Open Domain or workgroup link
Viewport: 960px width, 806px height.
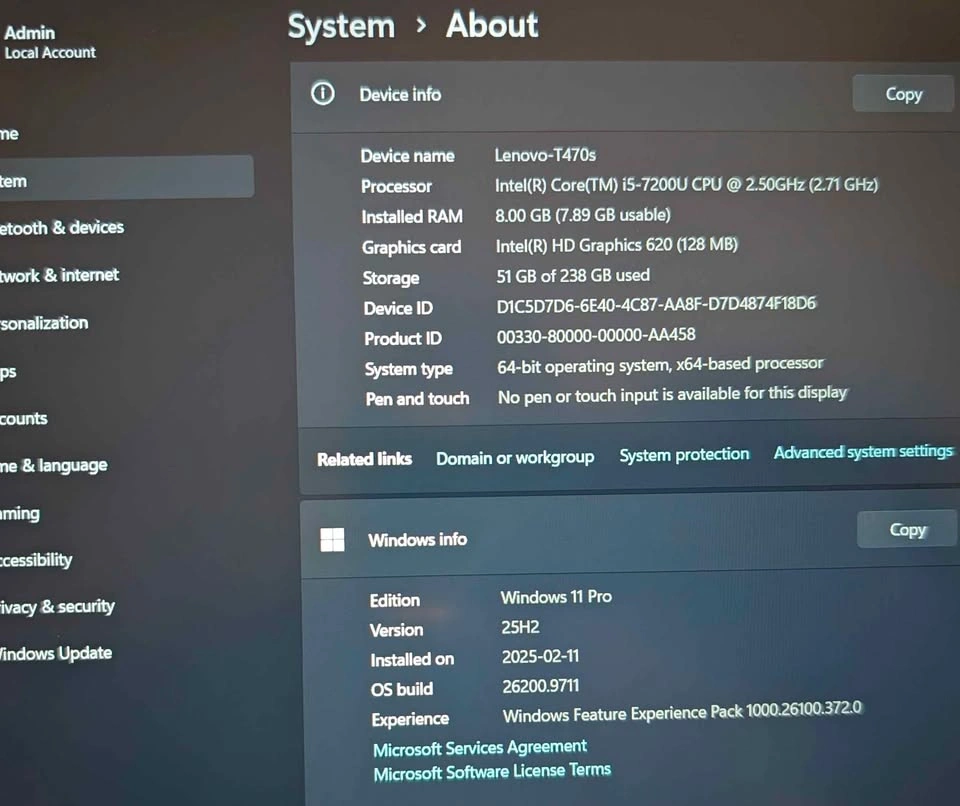coord(515,458)
